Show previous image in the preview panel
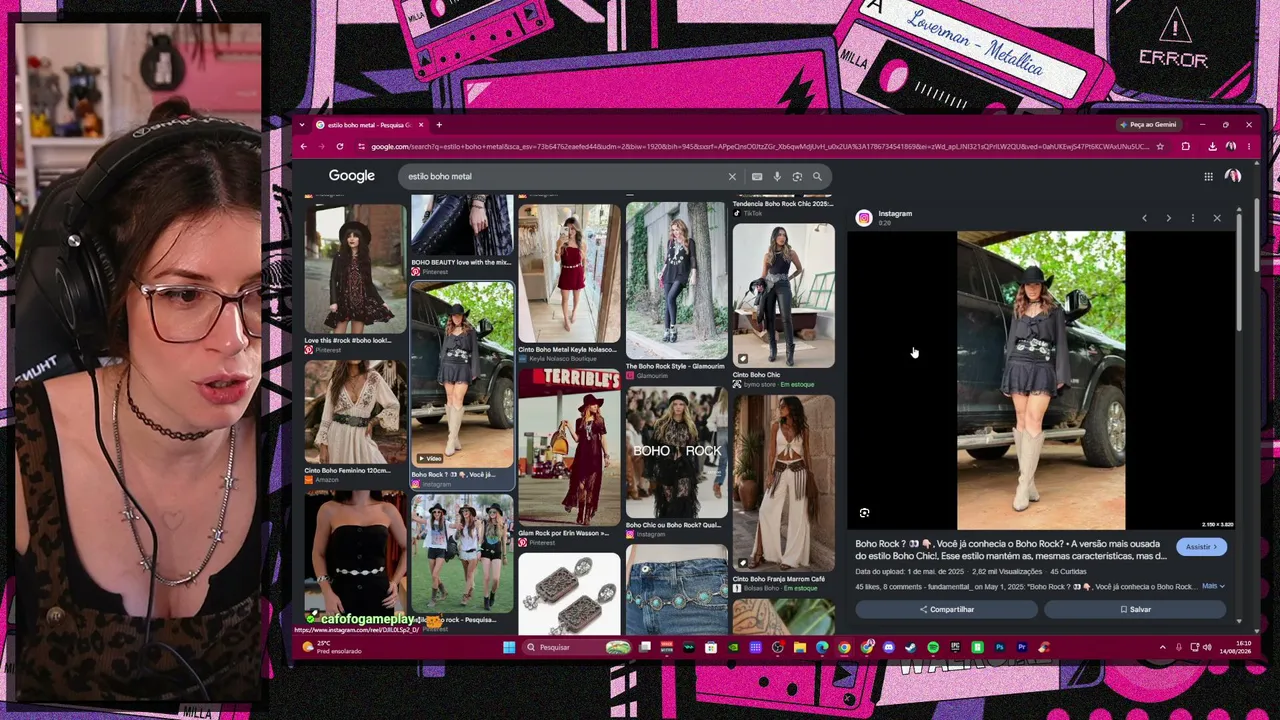Screen dimensions: 1280x720 click(1144, 218)
